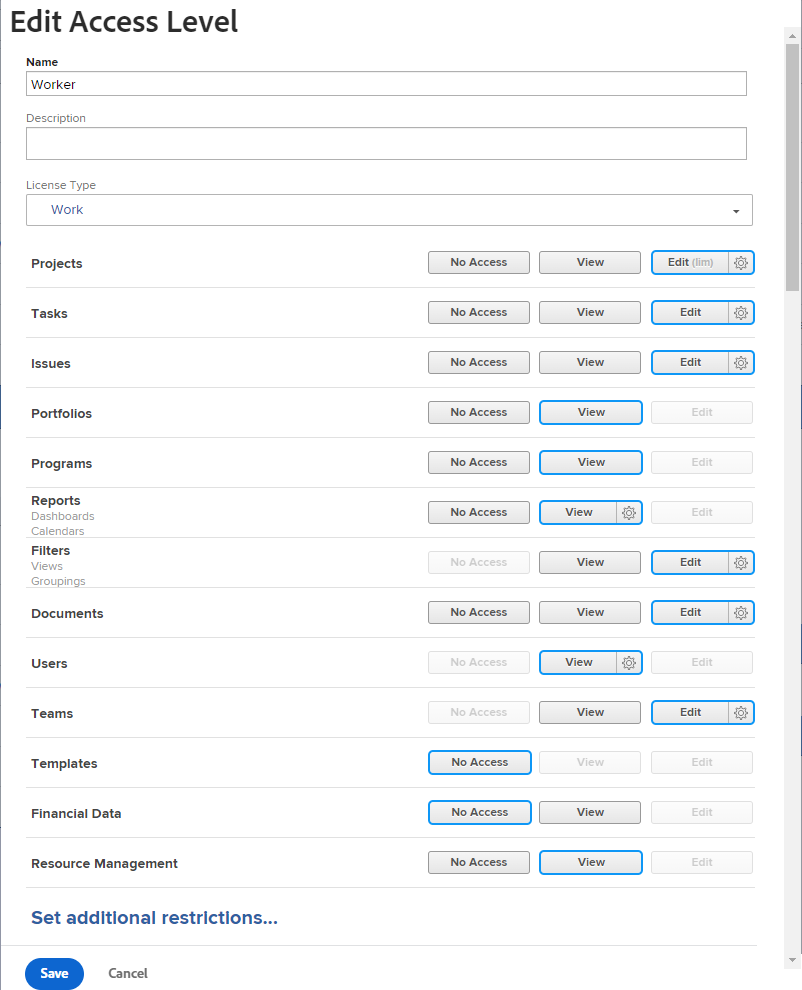
Task: Open settings gear on Reports View button
Action: [x=629, y=512]
